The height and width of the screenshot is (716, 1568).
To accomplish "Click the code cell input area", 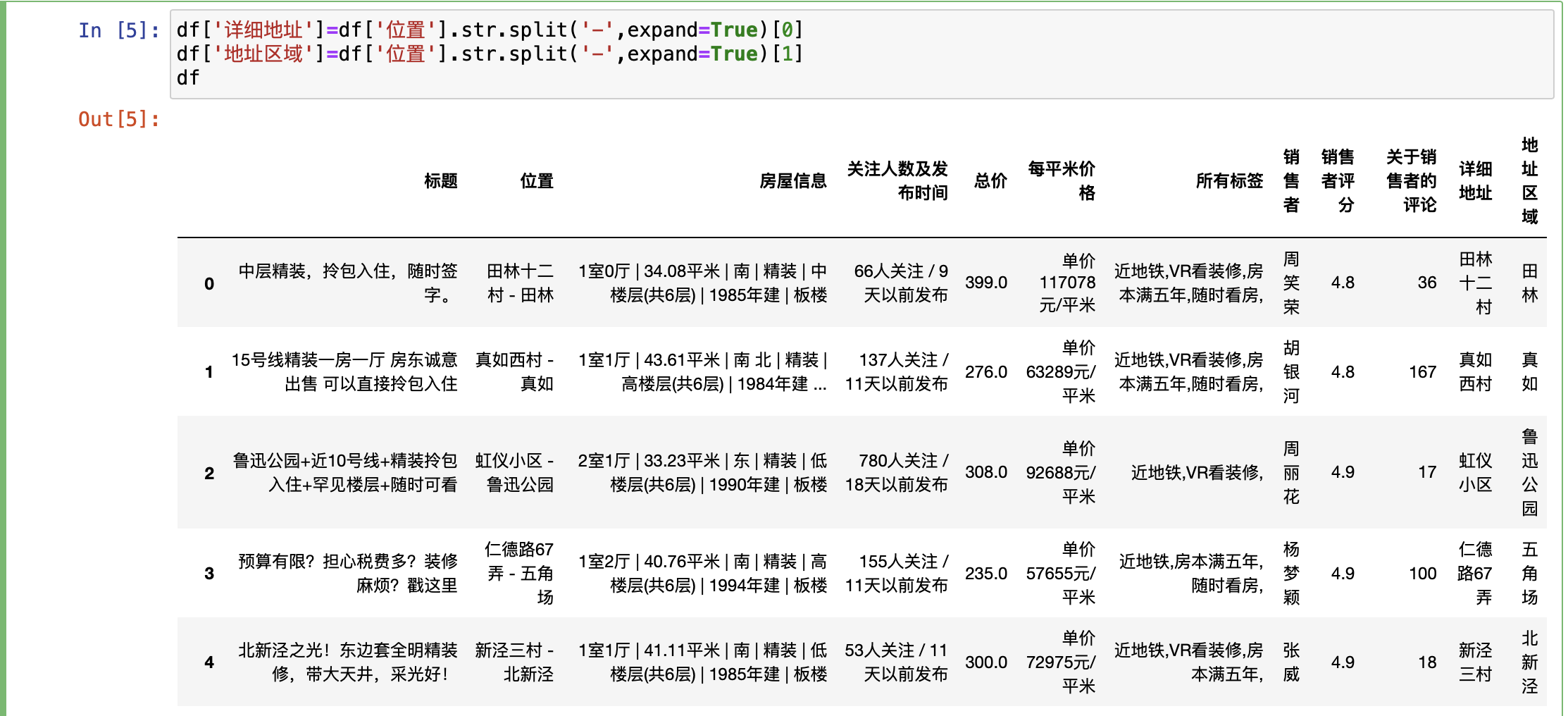I will 861,54.
